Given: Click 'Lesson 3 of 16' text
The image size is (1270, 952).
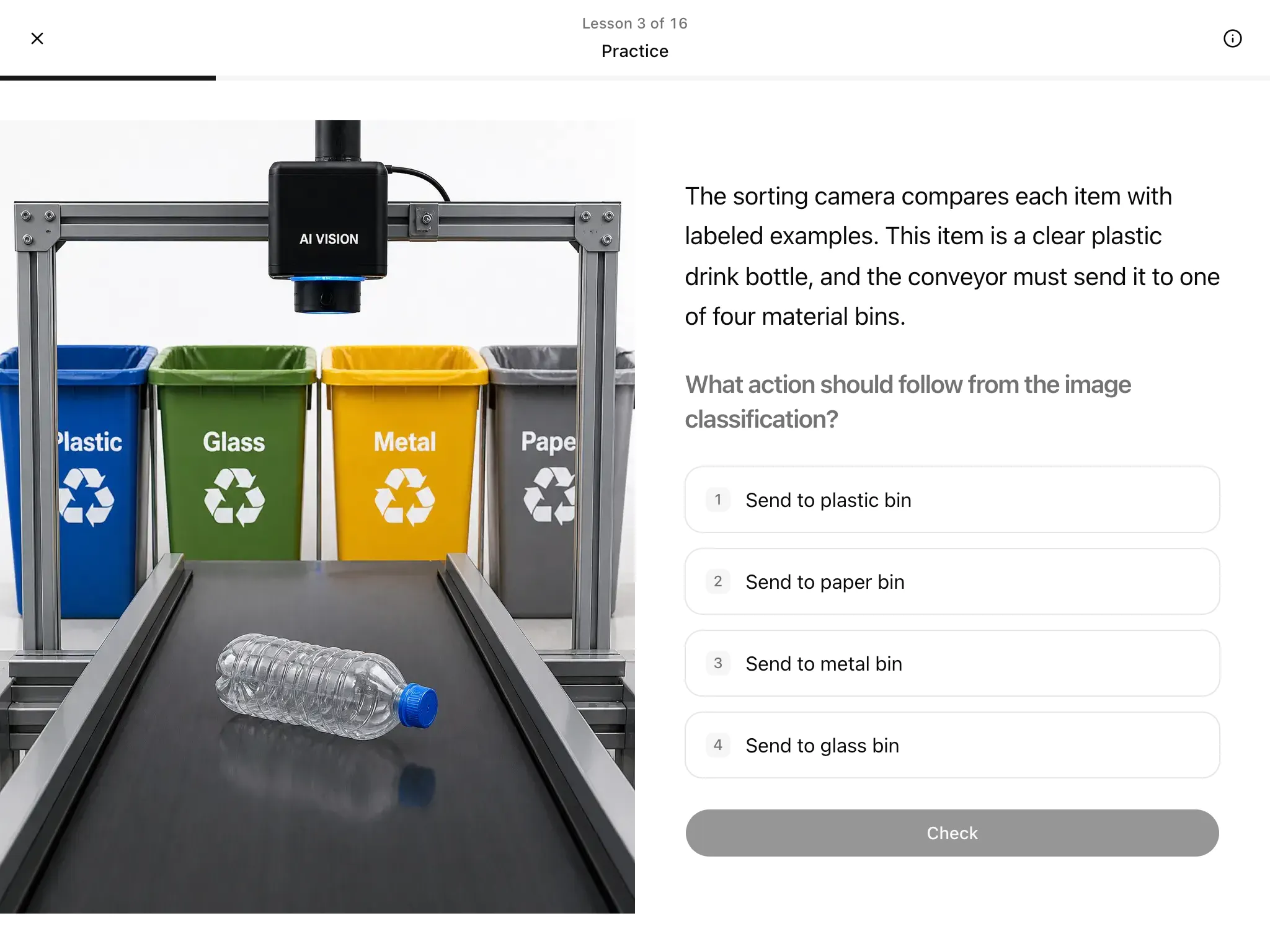Looking at the screenshot, I should [634, 24].
